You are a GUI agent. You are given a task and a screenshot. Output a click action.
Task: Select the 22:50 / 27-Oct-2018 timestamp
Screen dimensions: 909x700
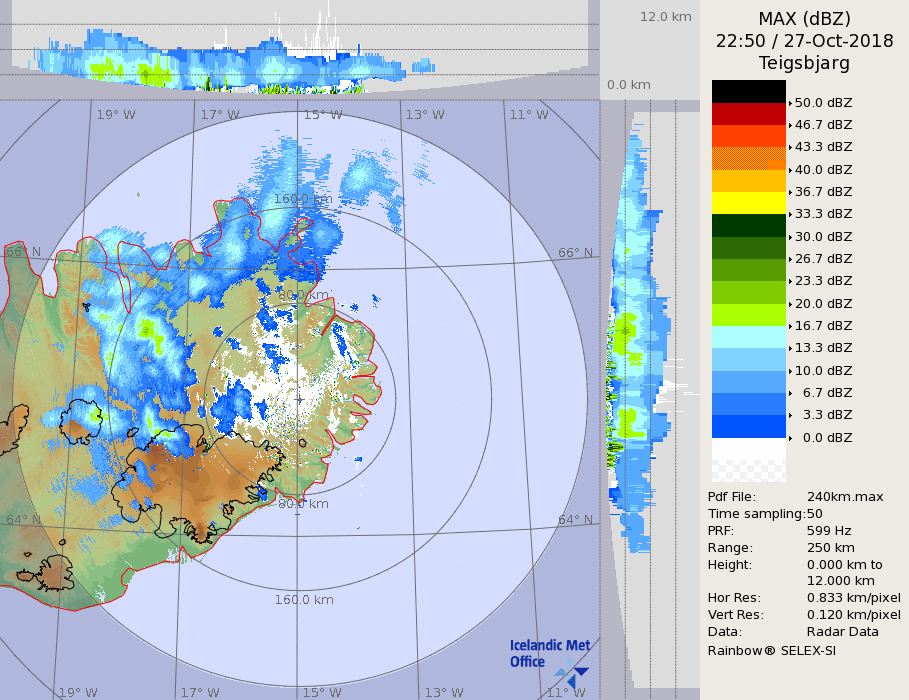(x=804, y=41)
